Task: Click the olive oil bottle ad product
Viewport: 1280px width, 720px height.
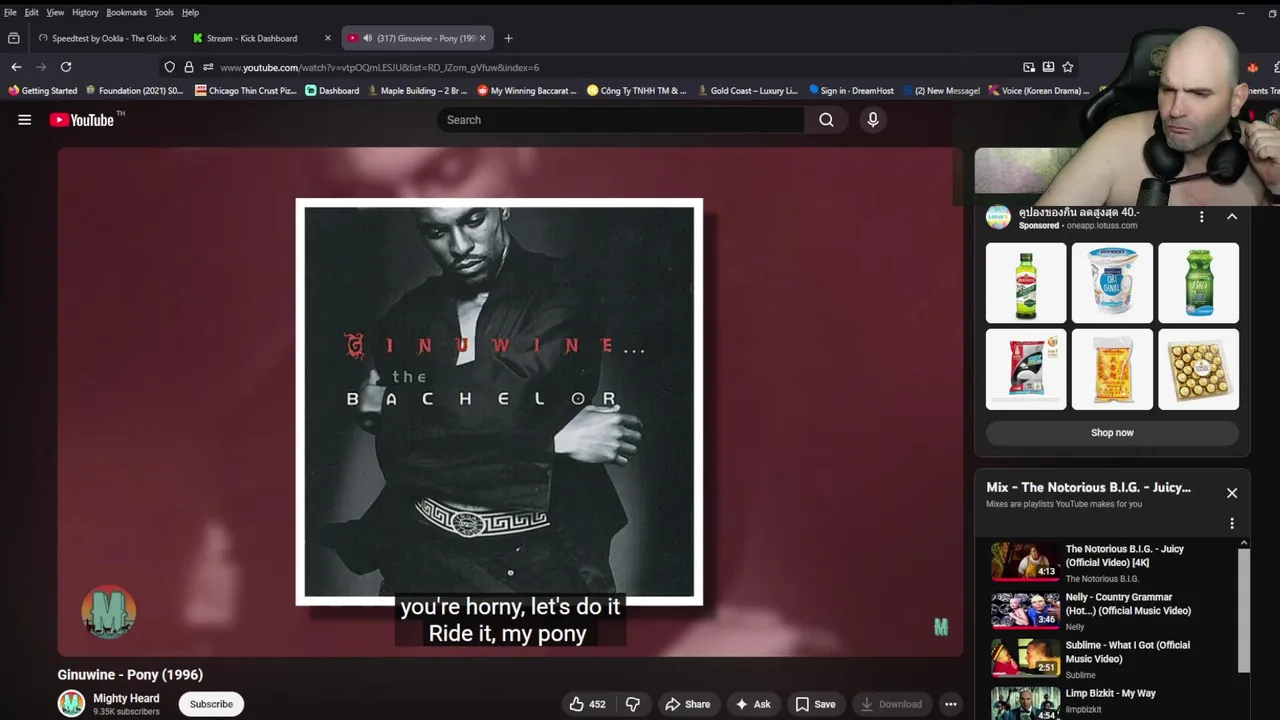Action: pyautogui.click(x=1026, y=283)
